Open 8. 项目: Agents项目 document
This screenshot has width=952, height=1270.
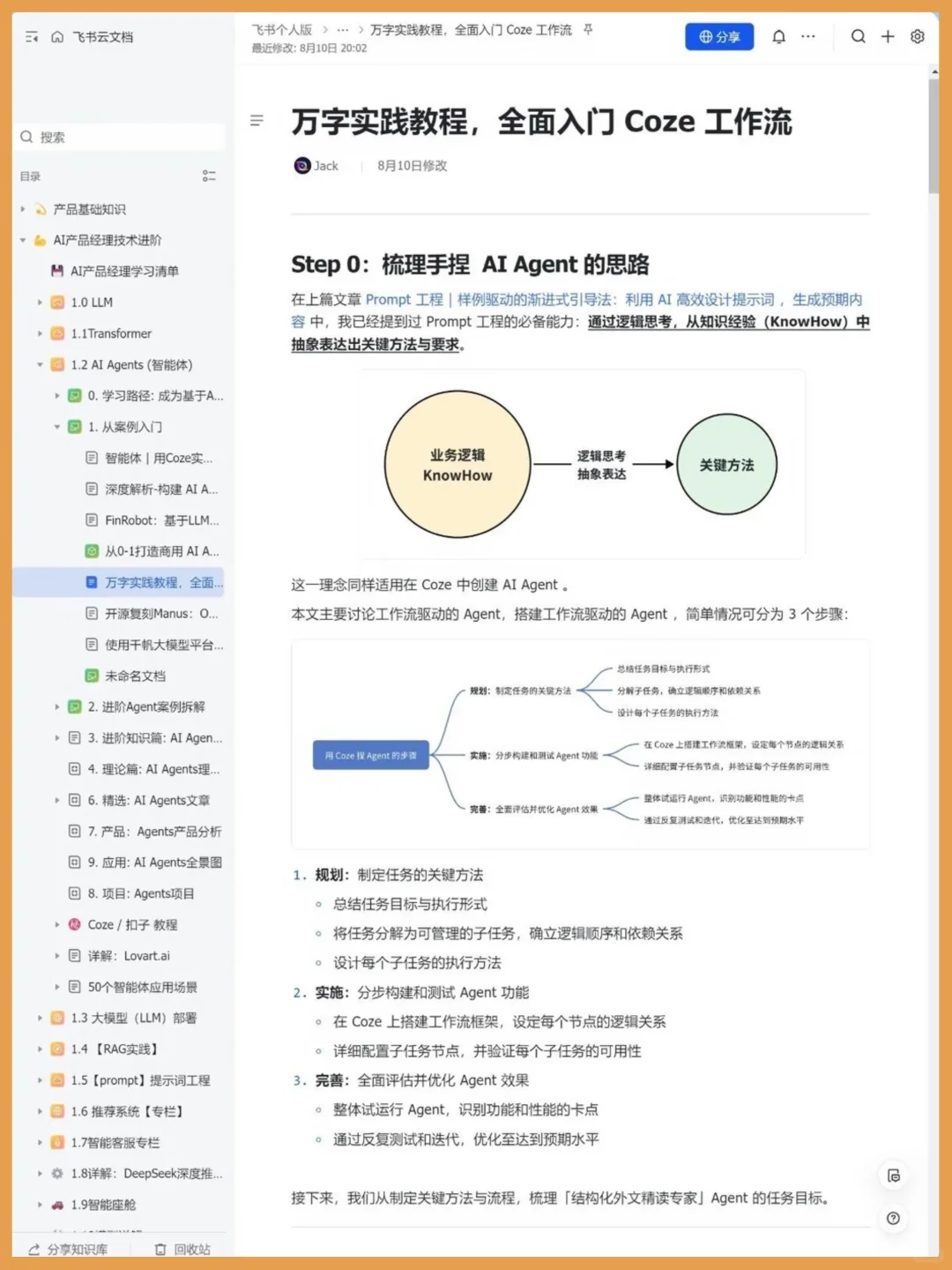click(x=141, y=893)
